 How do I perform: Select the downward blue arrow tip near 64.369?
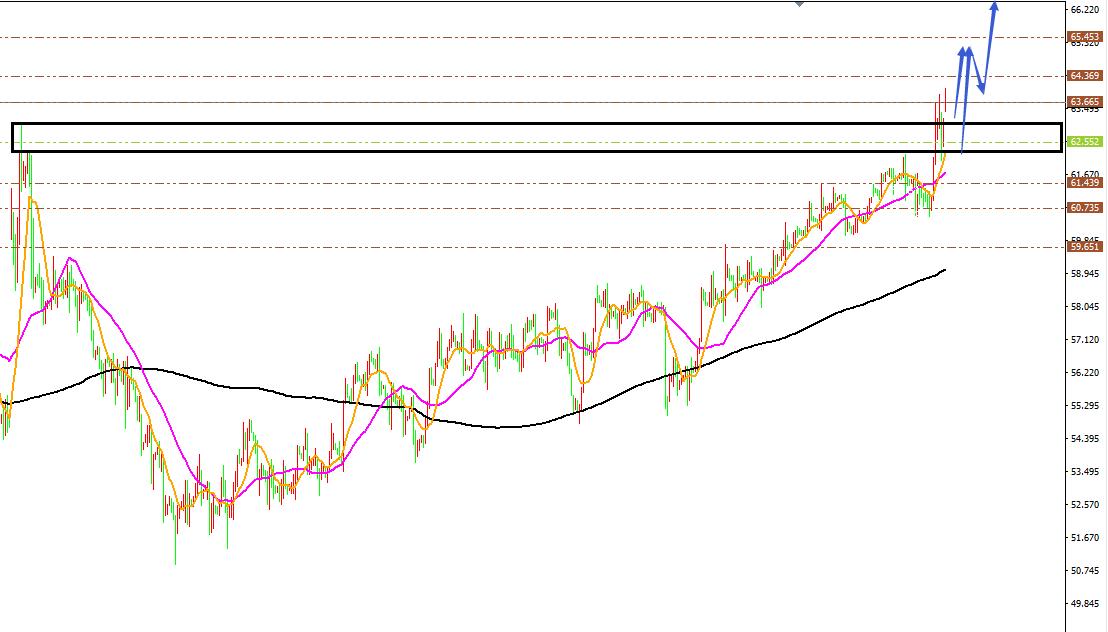(982, 89)
